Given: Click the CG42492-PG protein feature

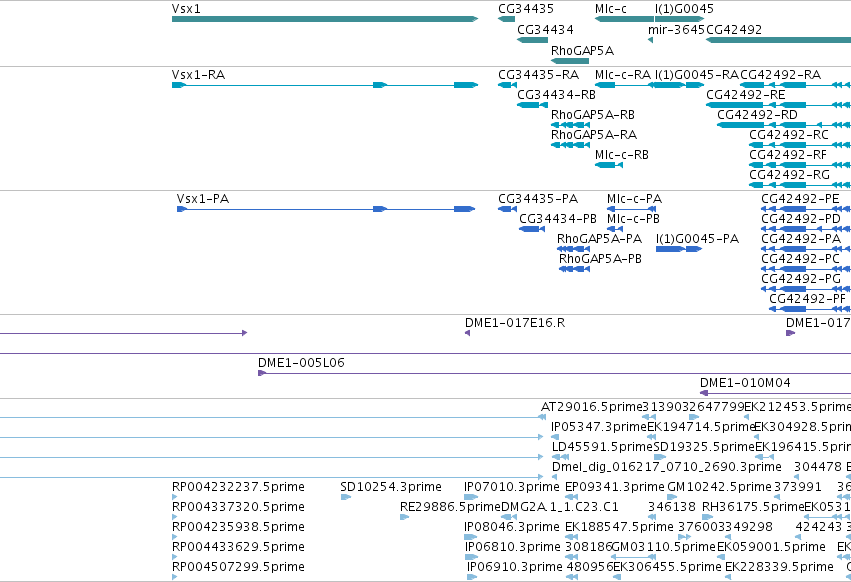Looking at the screenshot, I should tap(806, 289).
